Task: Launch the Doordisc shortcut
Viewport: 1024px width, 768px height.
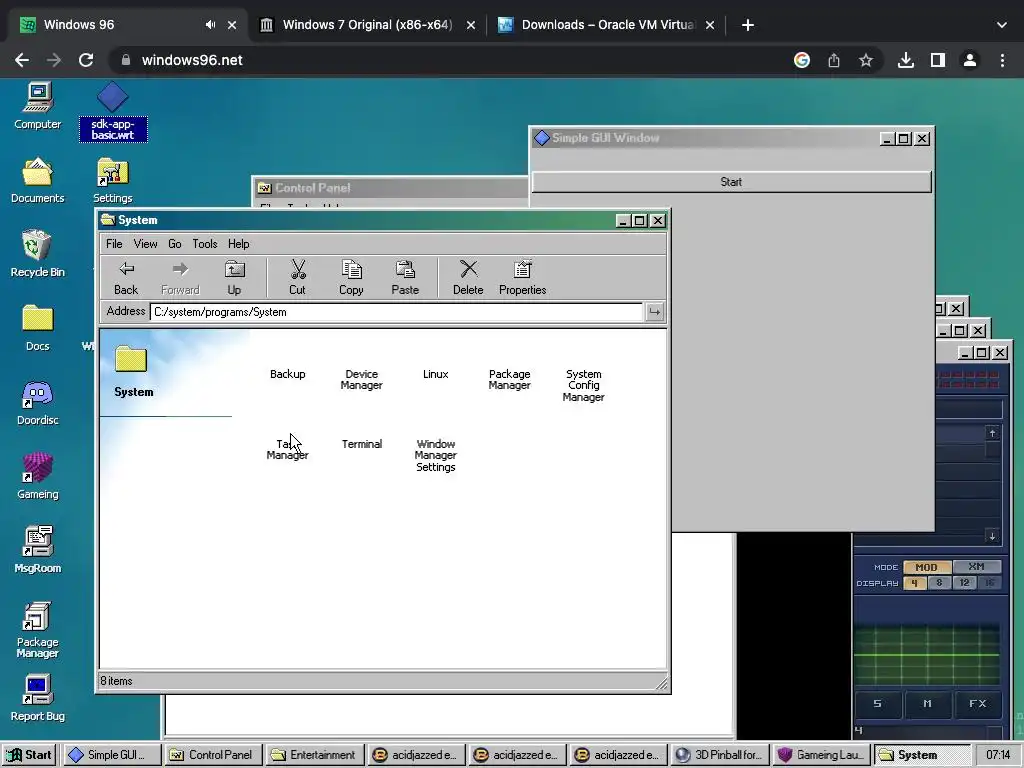Action: tap(37, 402)
